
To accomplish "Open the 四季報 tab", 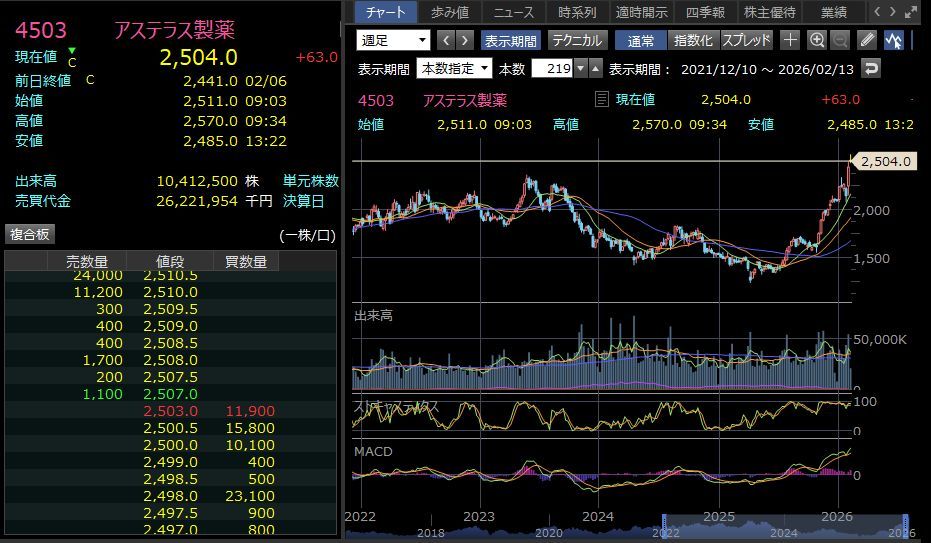I will click(705, 12).
